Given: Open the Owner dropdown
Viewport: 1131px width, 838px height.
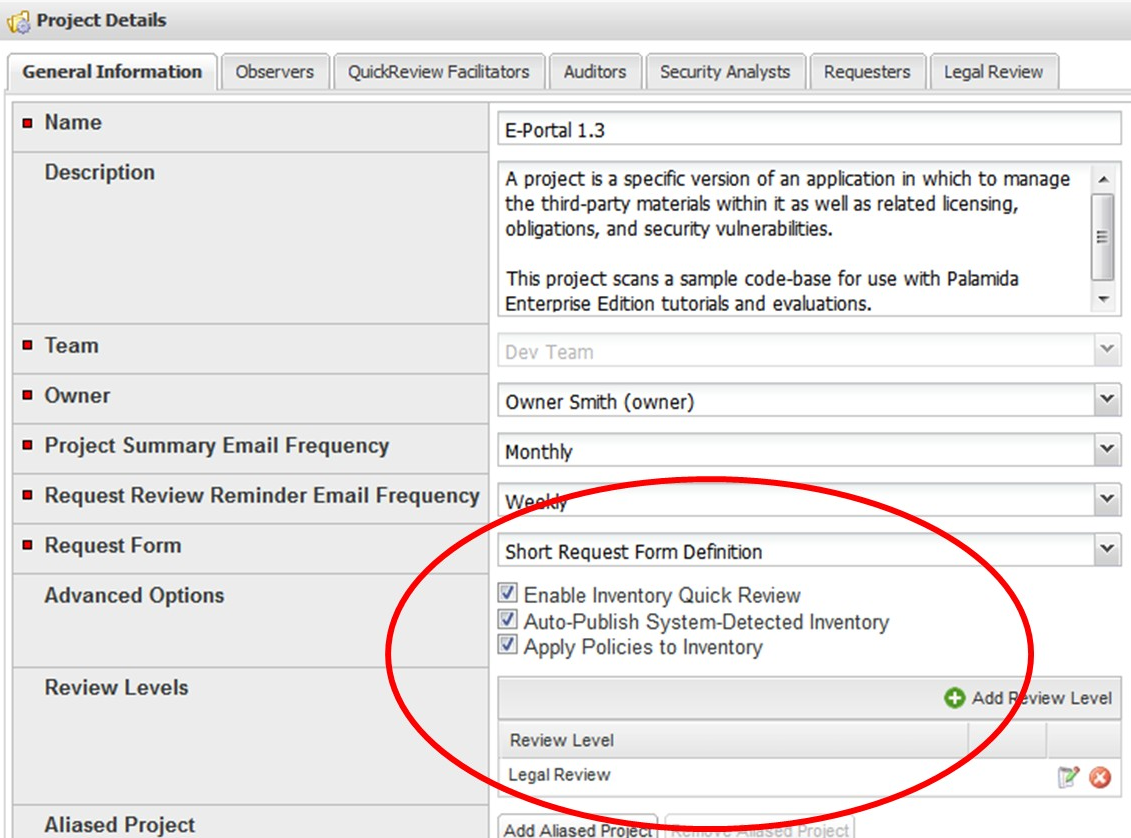Looking at the screenshot, I should (1106, 401).
